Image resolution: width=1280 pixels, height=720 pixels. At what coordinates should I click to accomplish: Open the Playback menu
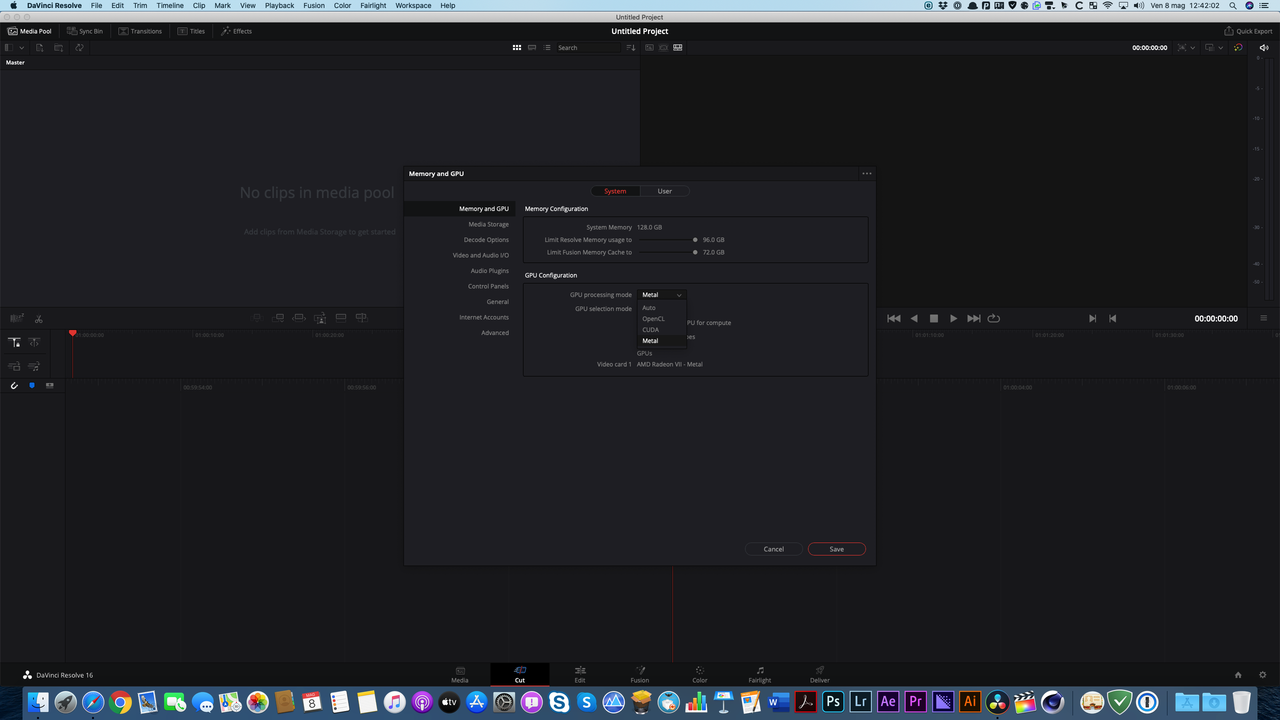point(279,5)
